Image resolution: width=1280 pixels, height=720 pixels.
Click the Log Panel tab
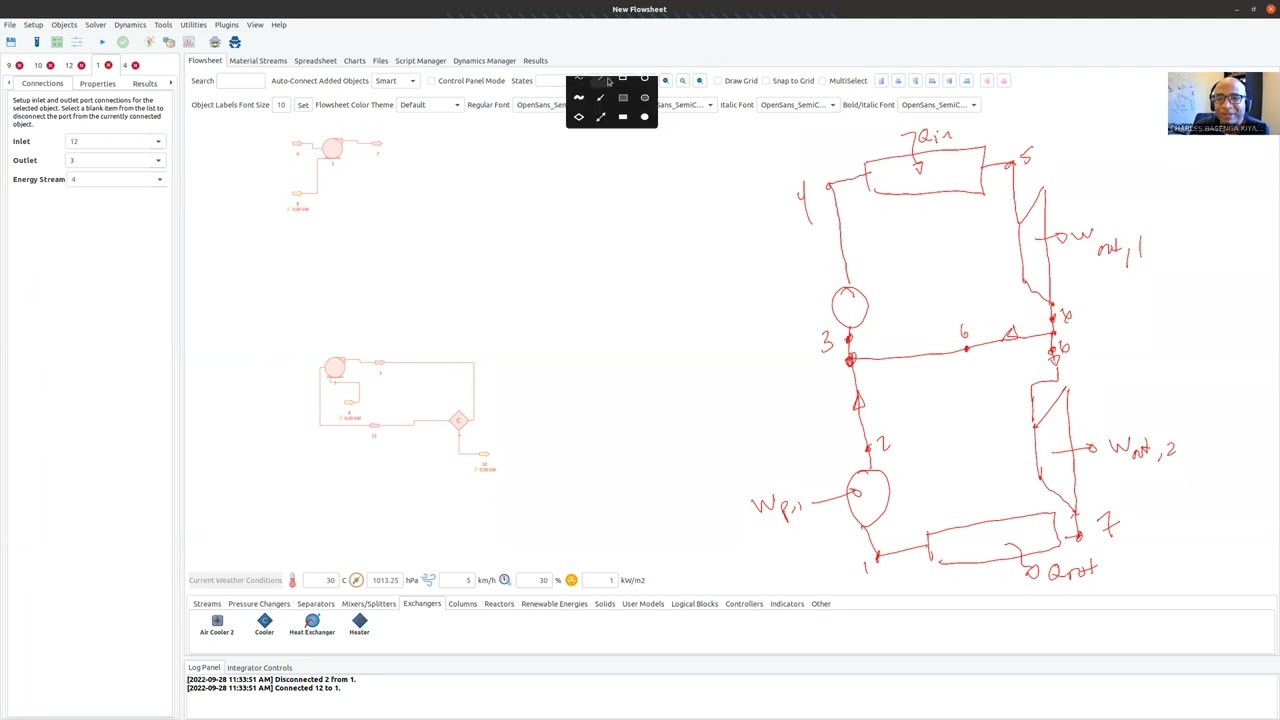(204, 668)
